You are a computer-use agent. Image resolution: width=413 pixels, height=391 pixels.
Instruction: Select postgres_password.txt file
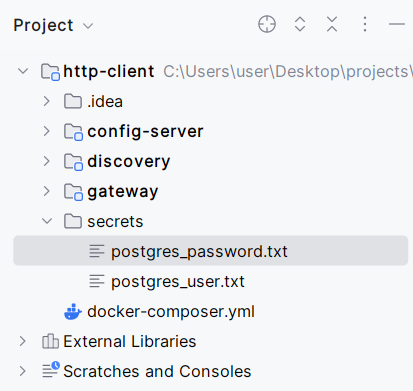[211, 251]
